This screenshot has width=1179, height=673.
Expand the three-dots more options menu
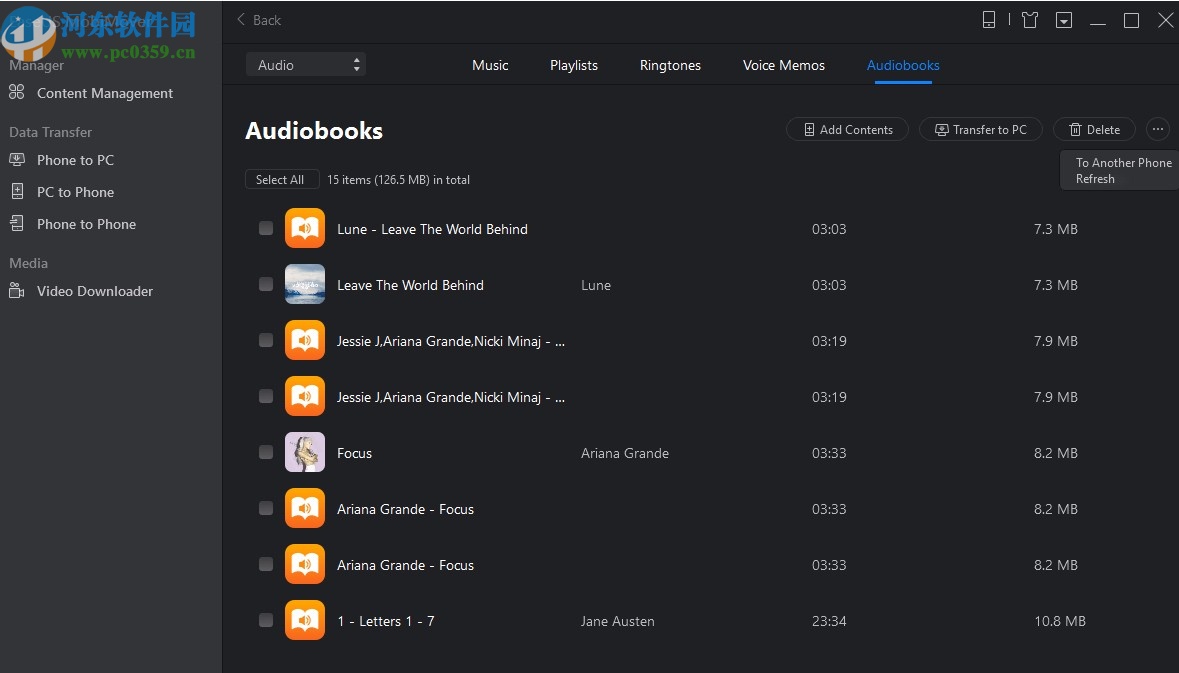click(x=1157, y=129)
